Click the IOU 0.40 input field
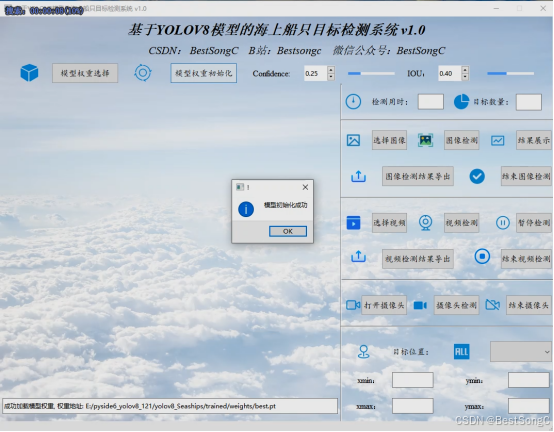This screenshot has height=432, width=554. [450, 73]
